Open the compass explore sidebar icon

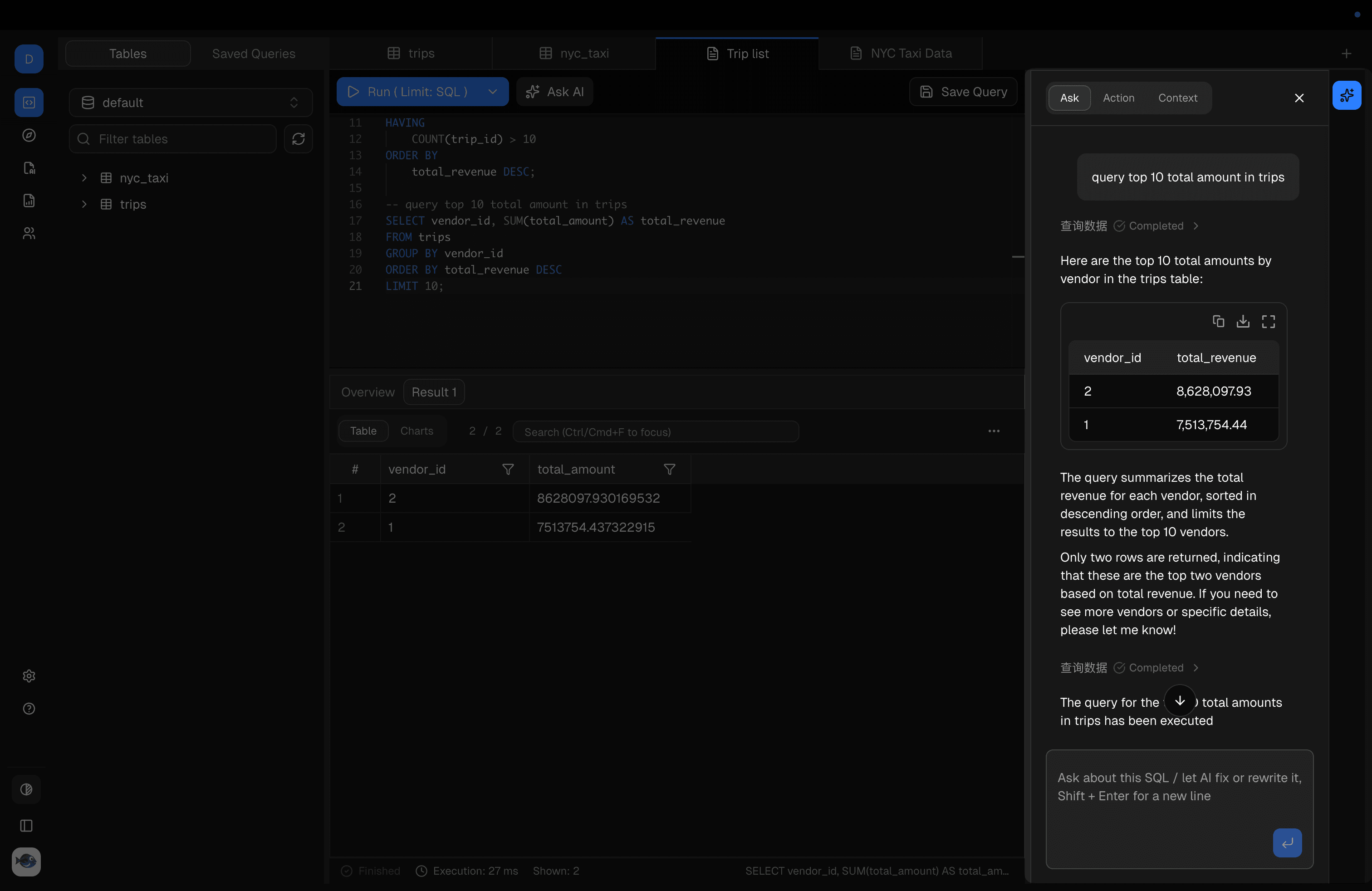[x=29, y=136]
